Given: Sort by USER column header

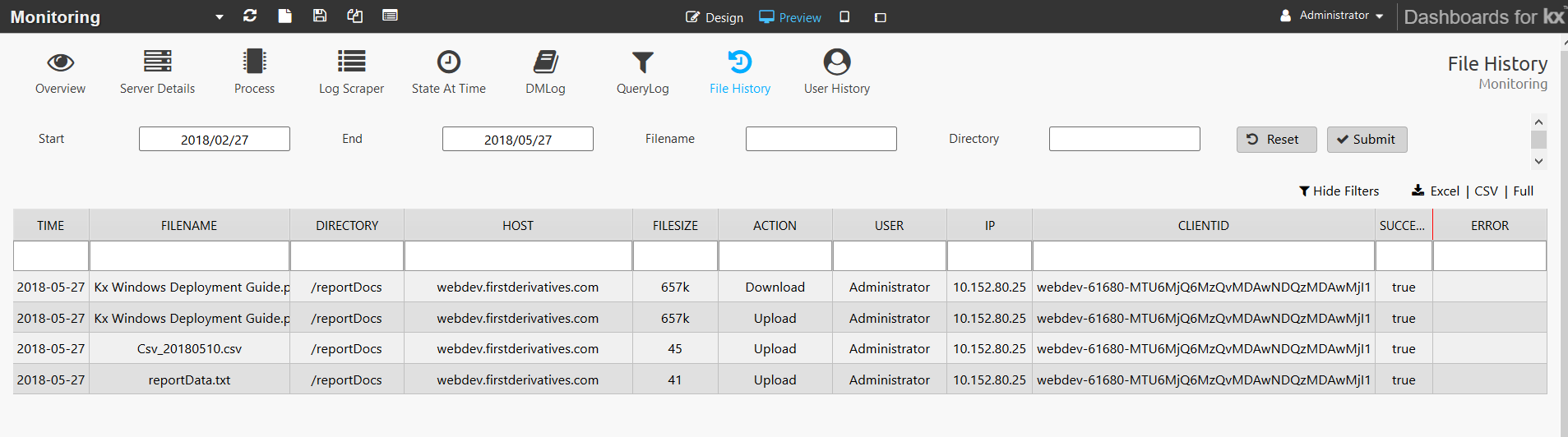Looking at the screenshot, I should pos(889,225).
